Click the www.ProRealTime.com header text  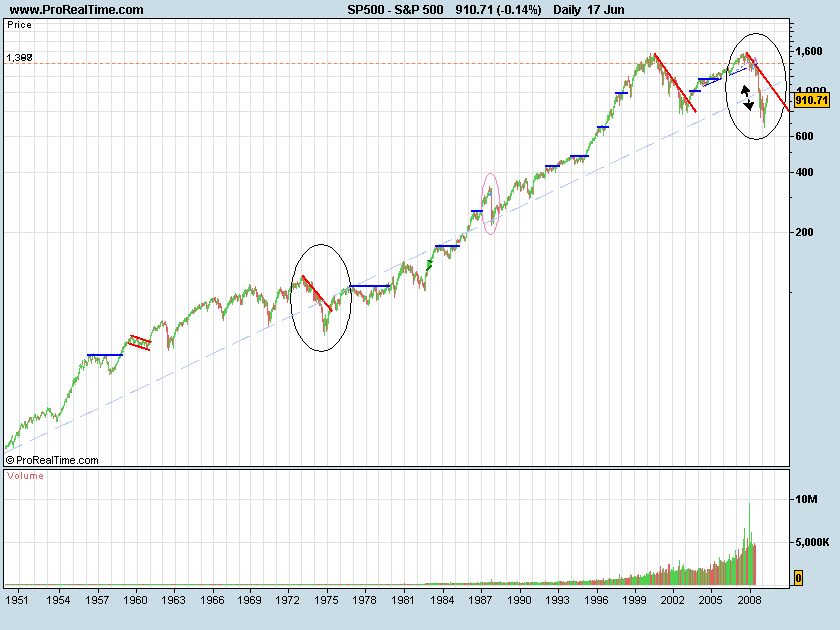[77, 10]
